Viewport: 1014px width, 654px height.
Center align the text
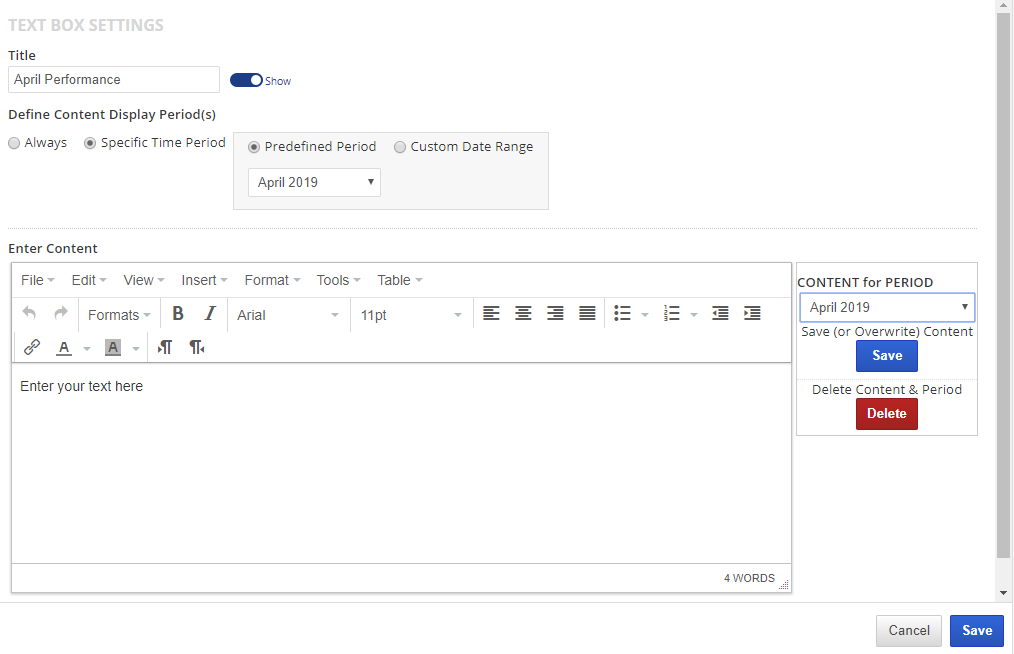tap(523, 314)
